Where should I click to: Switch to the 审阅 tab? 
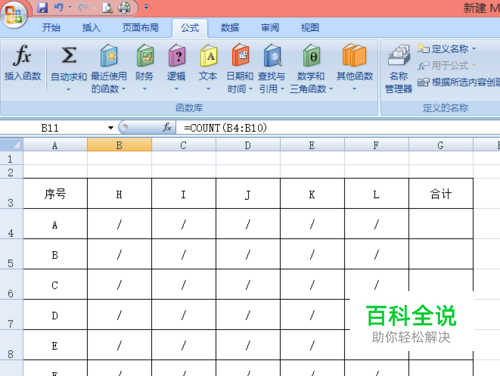[x=270, y=28]
